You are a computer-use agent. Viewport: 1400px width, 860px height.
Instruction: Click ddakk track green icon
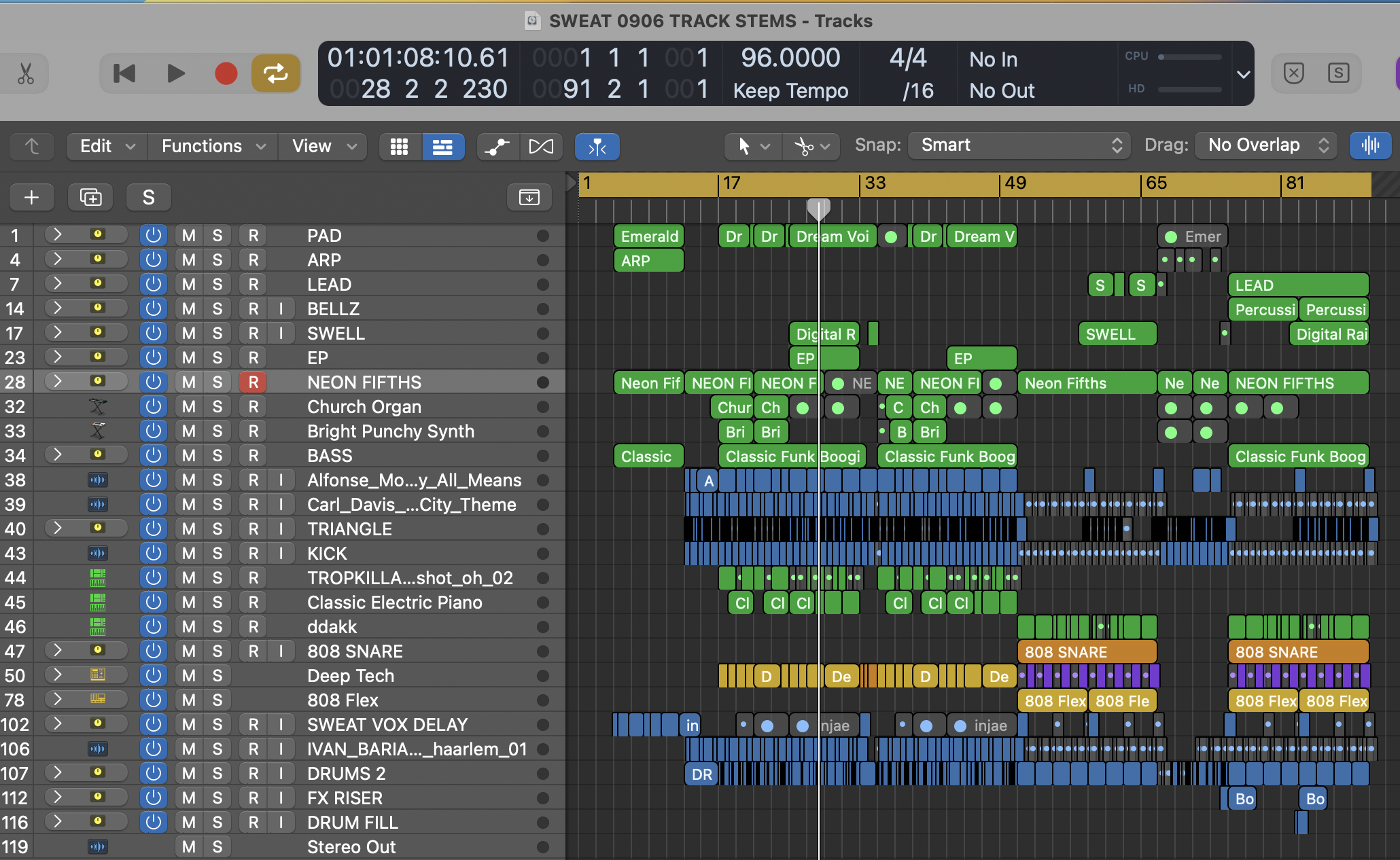pyautogui.click(x=98, y=626)
